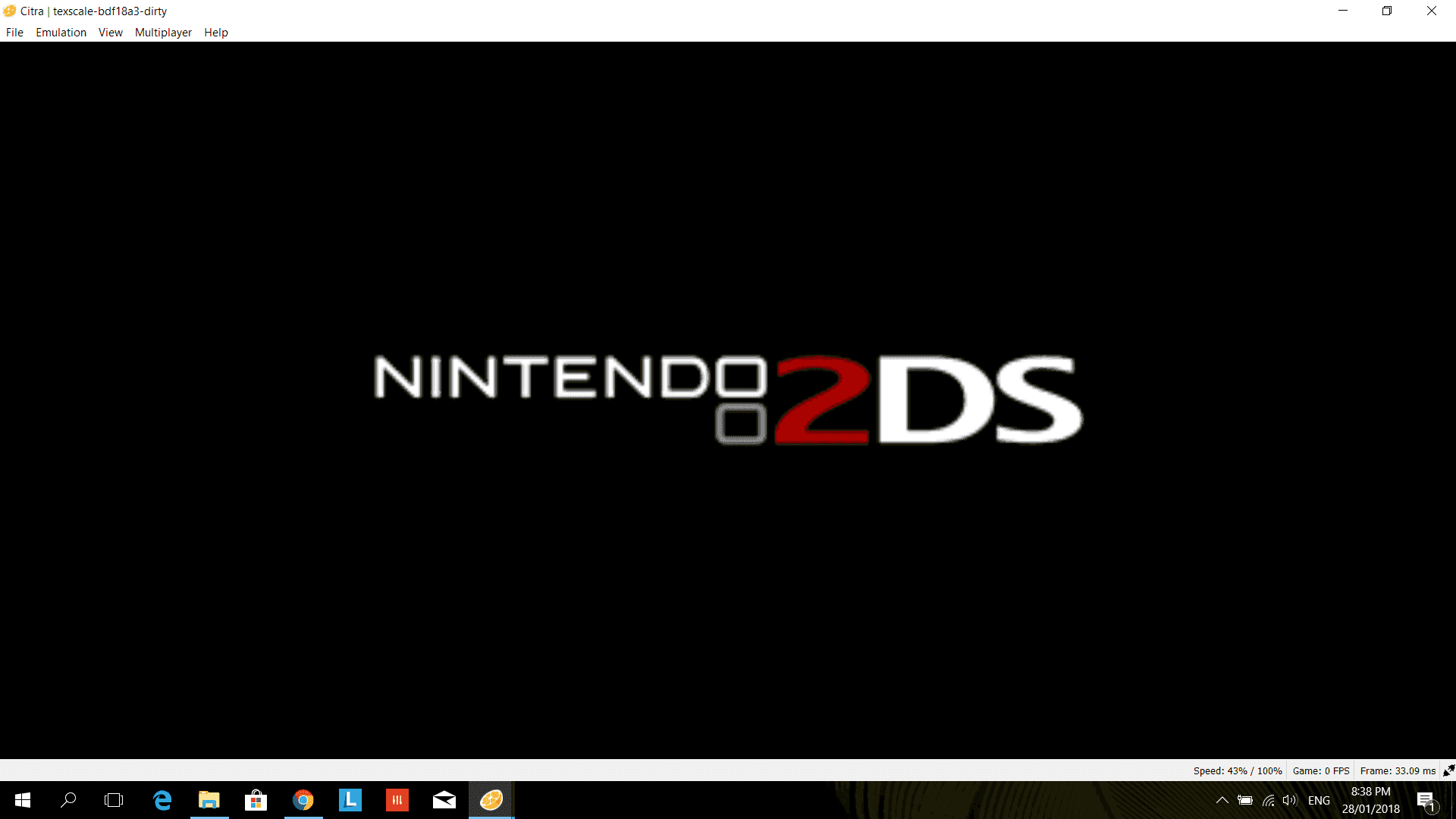Image resolution: width=1456 pixels, height=819 pixels.
Task: Open the File menu
Action: [14, 33]
